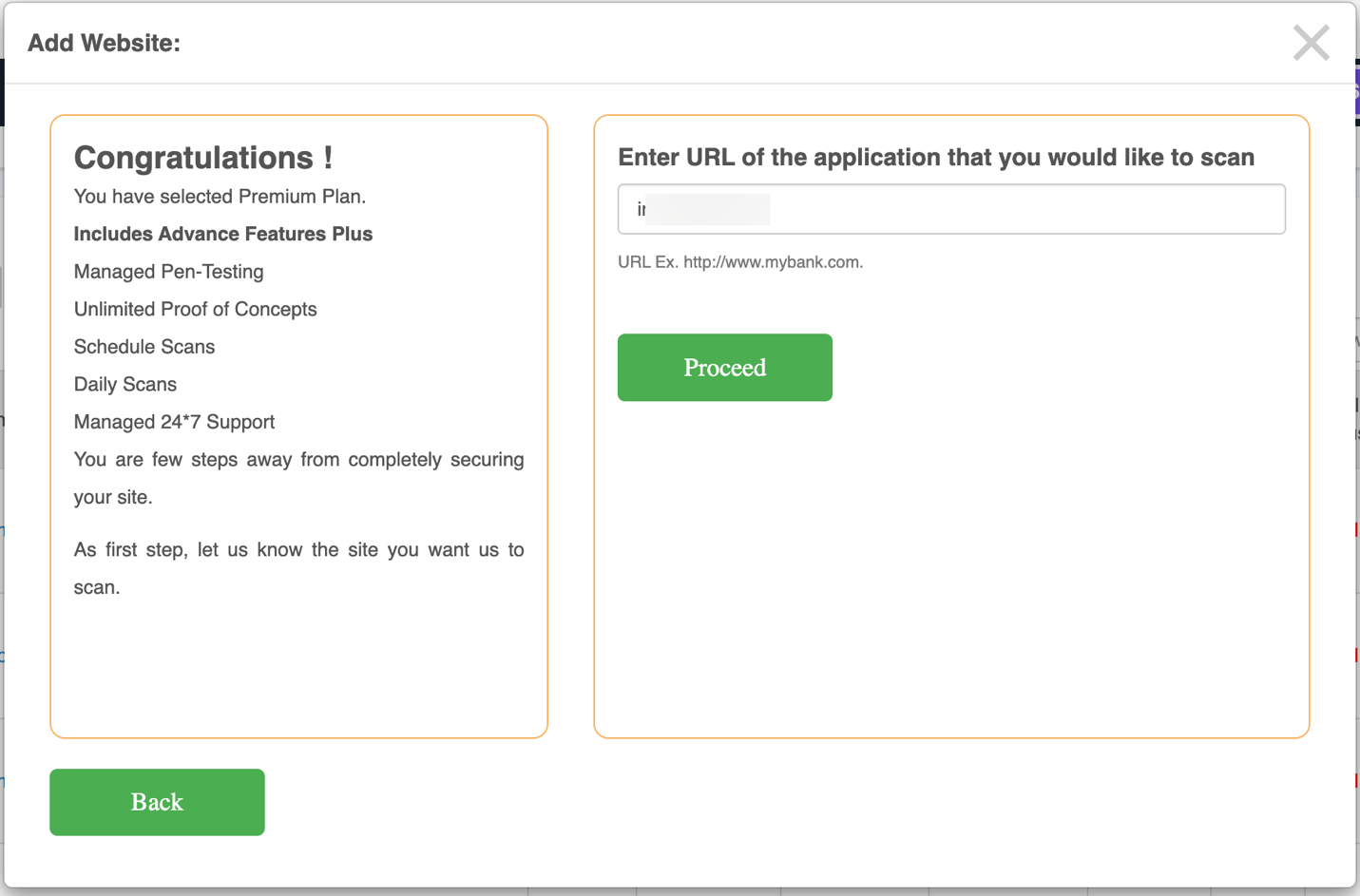Click 'Includes Advance Features Plus' bold text
Image resolution: width=1360 pixels, height=896 pixels.
coord(223,234)
